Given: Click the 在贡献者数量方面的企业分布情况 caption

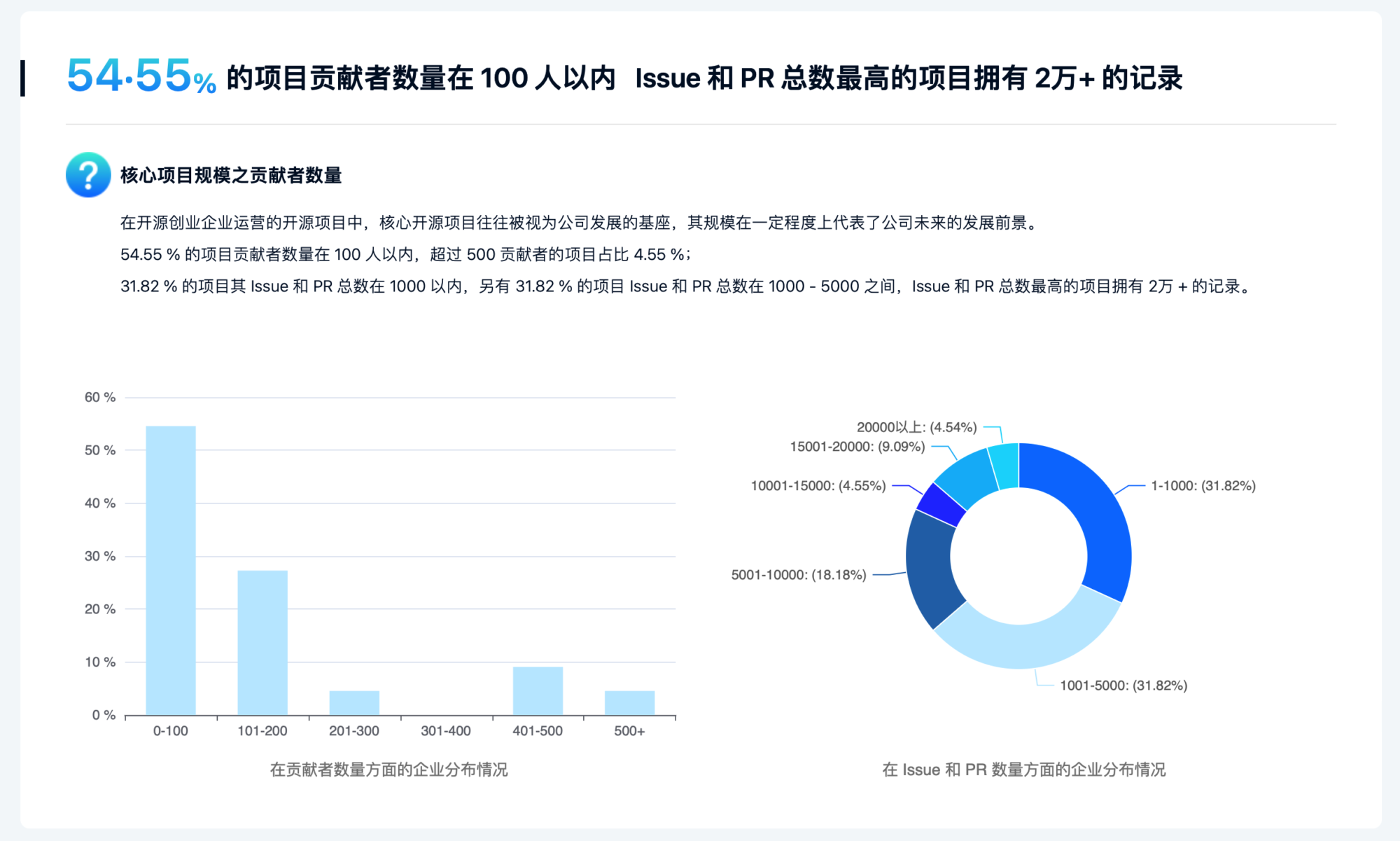Looking at the screenshot, I should point(389,770).
